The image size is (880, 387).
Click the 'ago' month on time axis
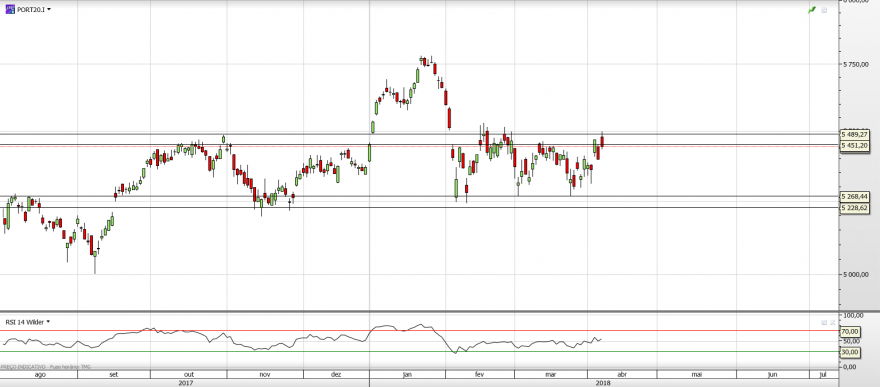pyautogui.click(x=40, y=374)
